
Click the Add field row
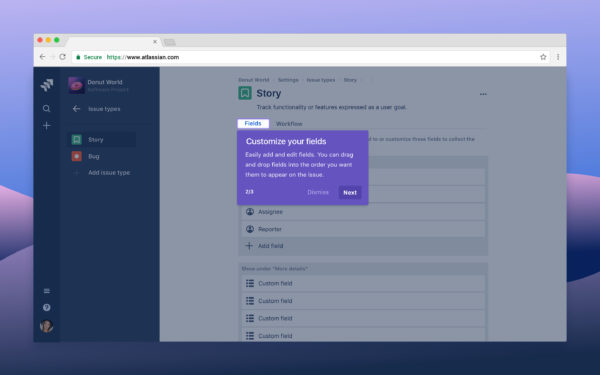pos(363,246)
